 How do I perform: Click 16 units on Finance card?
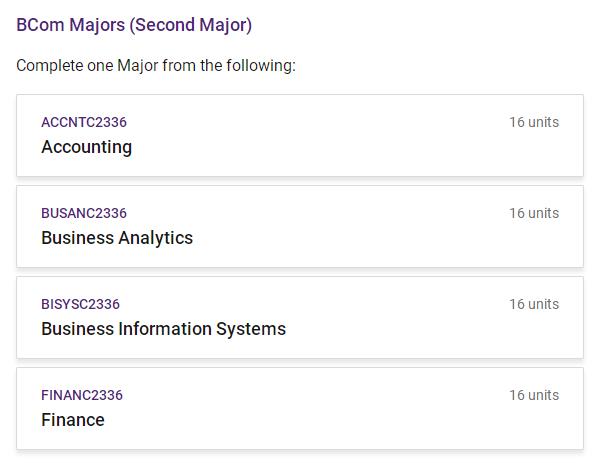534,395
